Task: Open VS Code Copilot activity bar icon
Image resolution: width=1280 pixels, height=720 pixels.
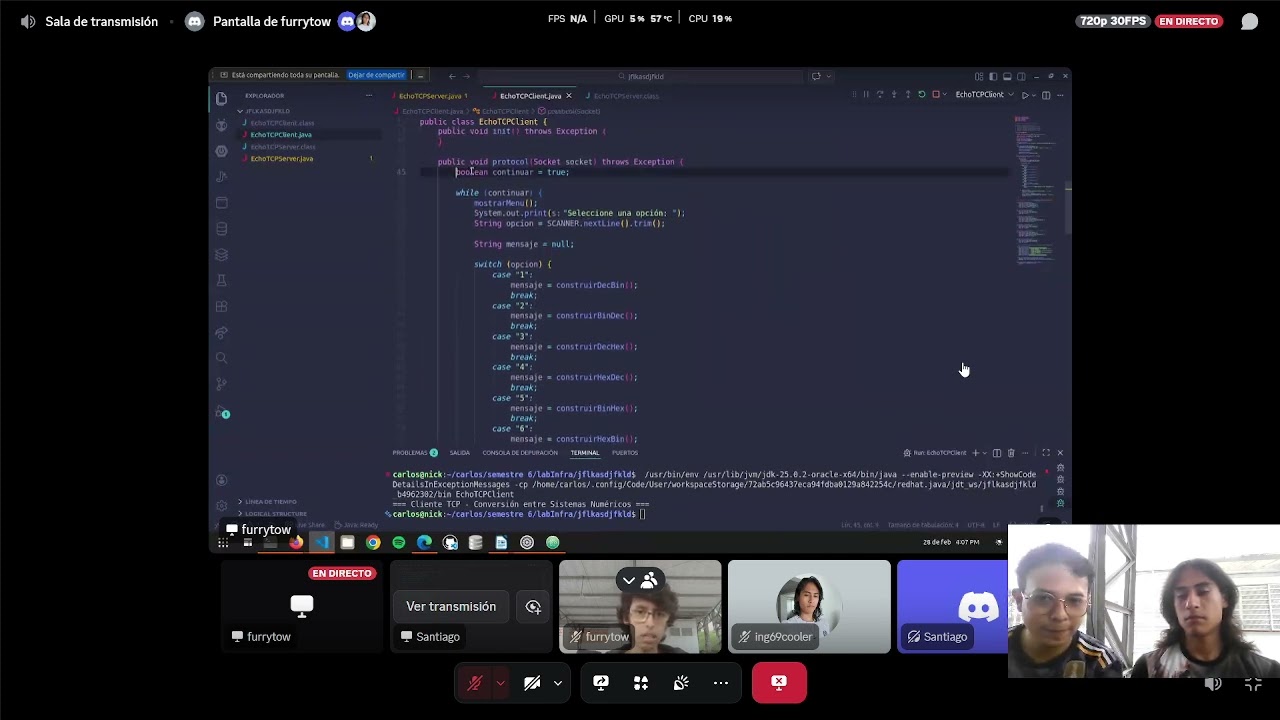Action: (x=221, y=125)
